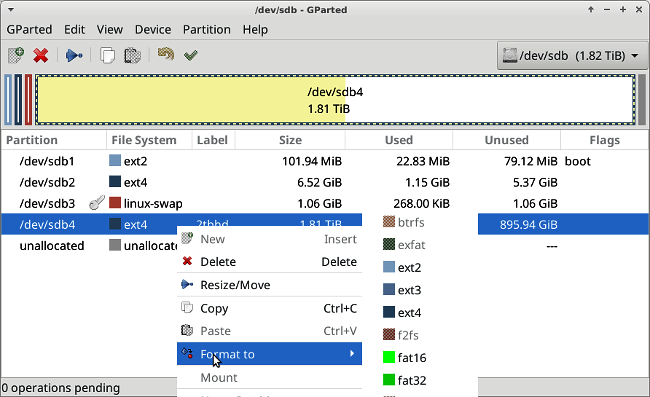Open the View menu
The width and height of the screenshot is (650, 397).
tap(109, 30)
